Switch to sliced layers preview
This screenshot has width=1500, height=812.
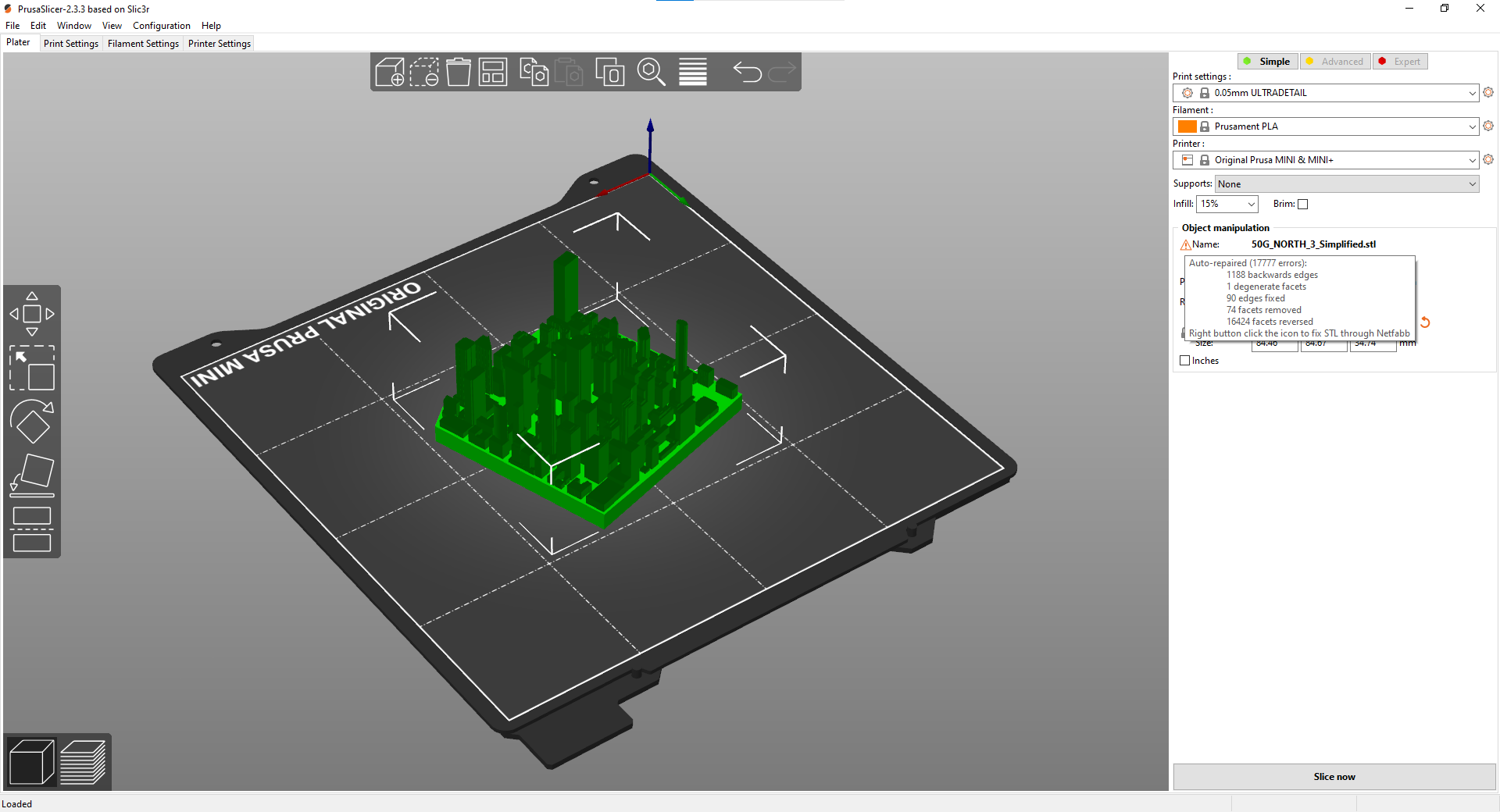(x=83, y=761)
